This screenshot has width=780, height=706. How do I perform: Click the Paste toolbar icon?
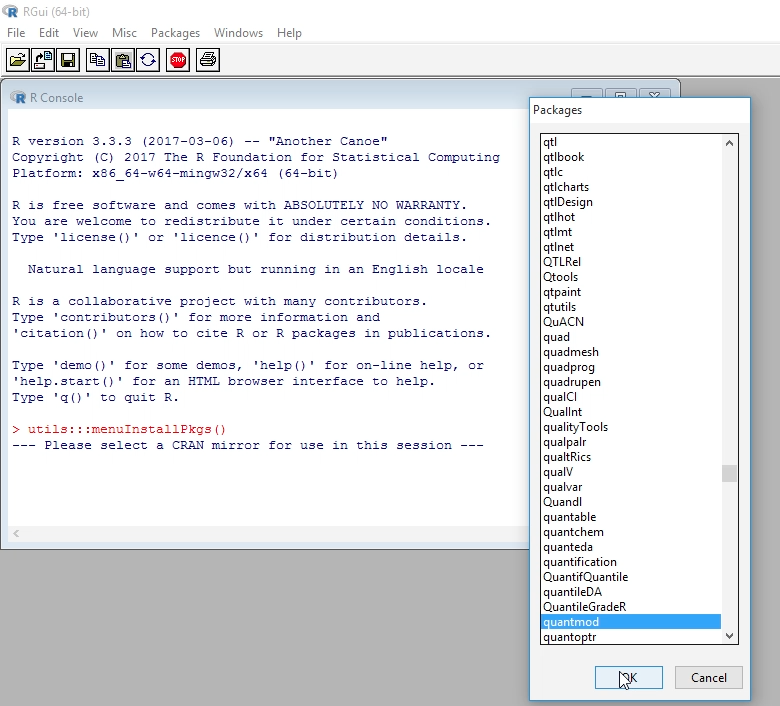123,60
